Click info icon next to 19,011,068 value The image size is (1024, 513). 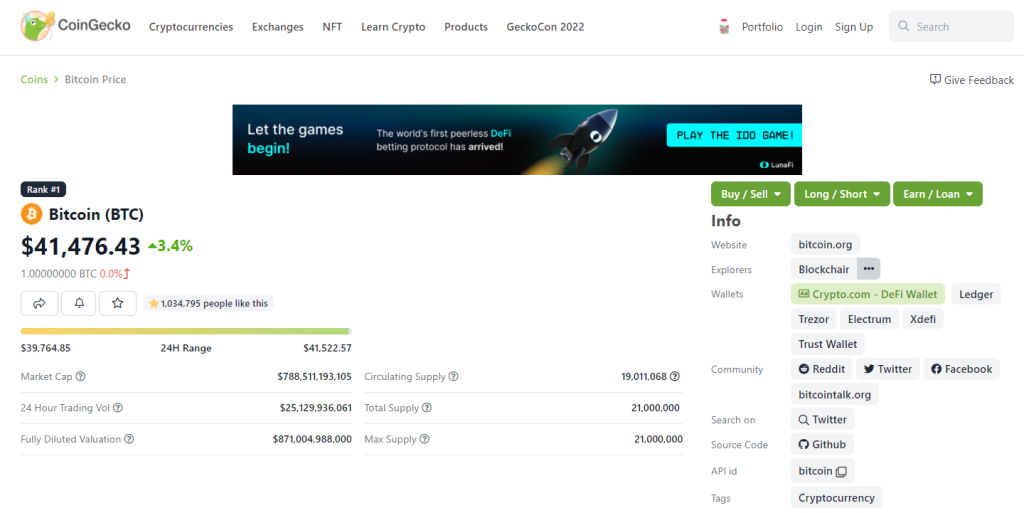pos(675,377)
